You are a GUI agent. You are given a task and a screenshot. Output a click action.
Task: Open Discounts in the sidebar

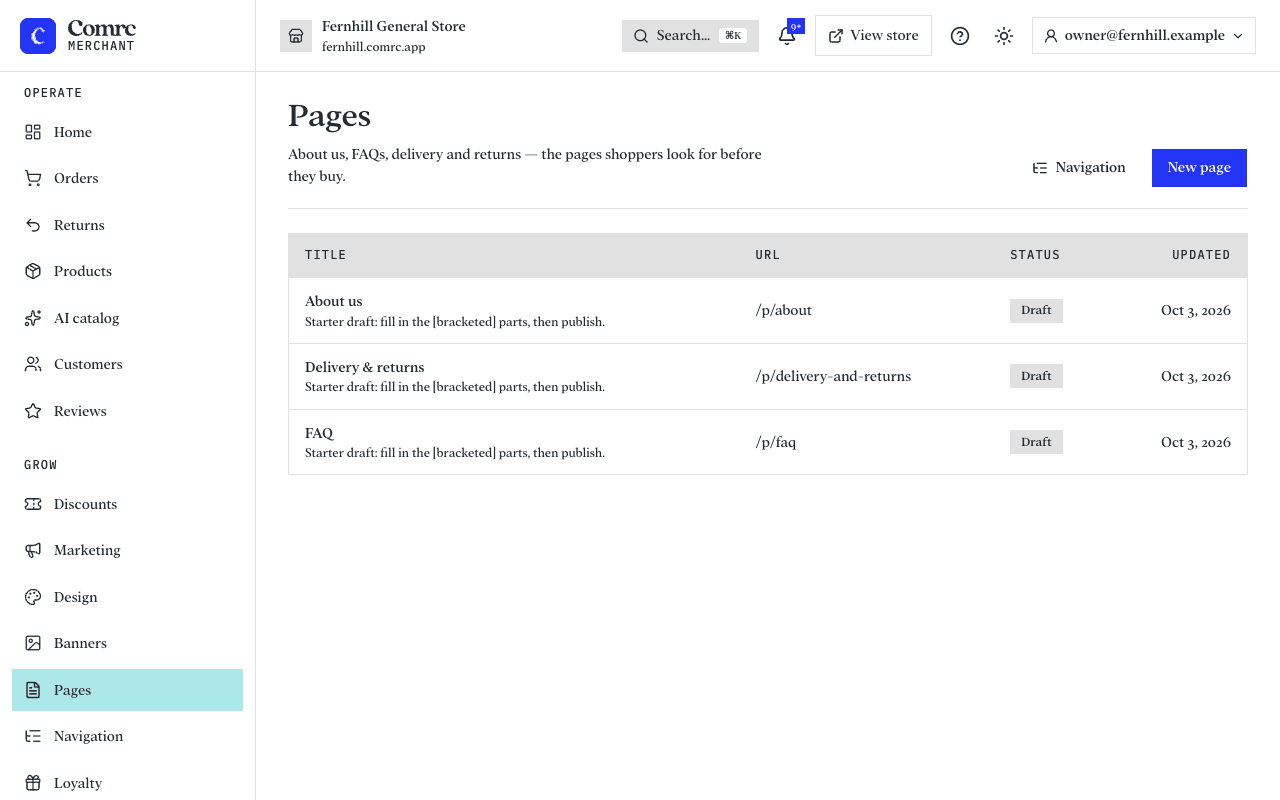tap(127, 504)
